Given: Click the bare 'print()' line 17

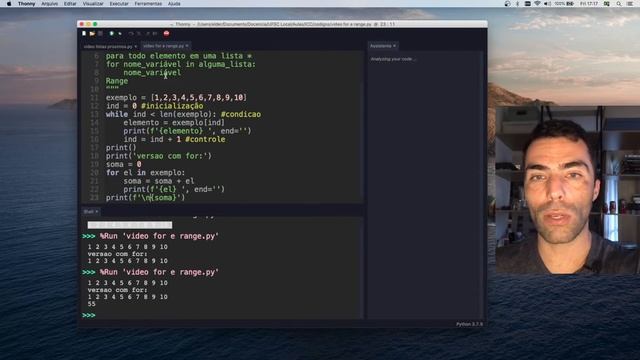Looking at the screenshot, I should pos(121,147).
